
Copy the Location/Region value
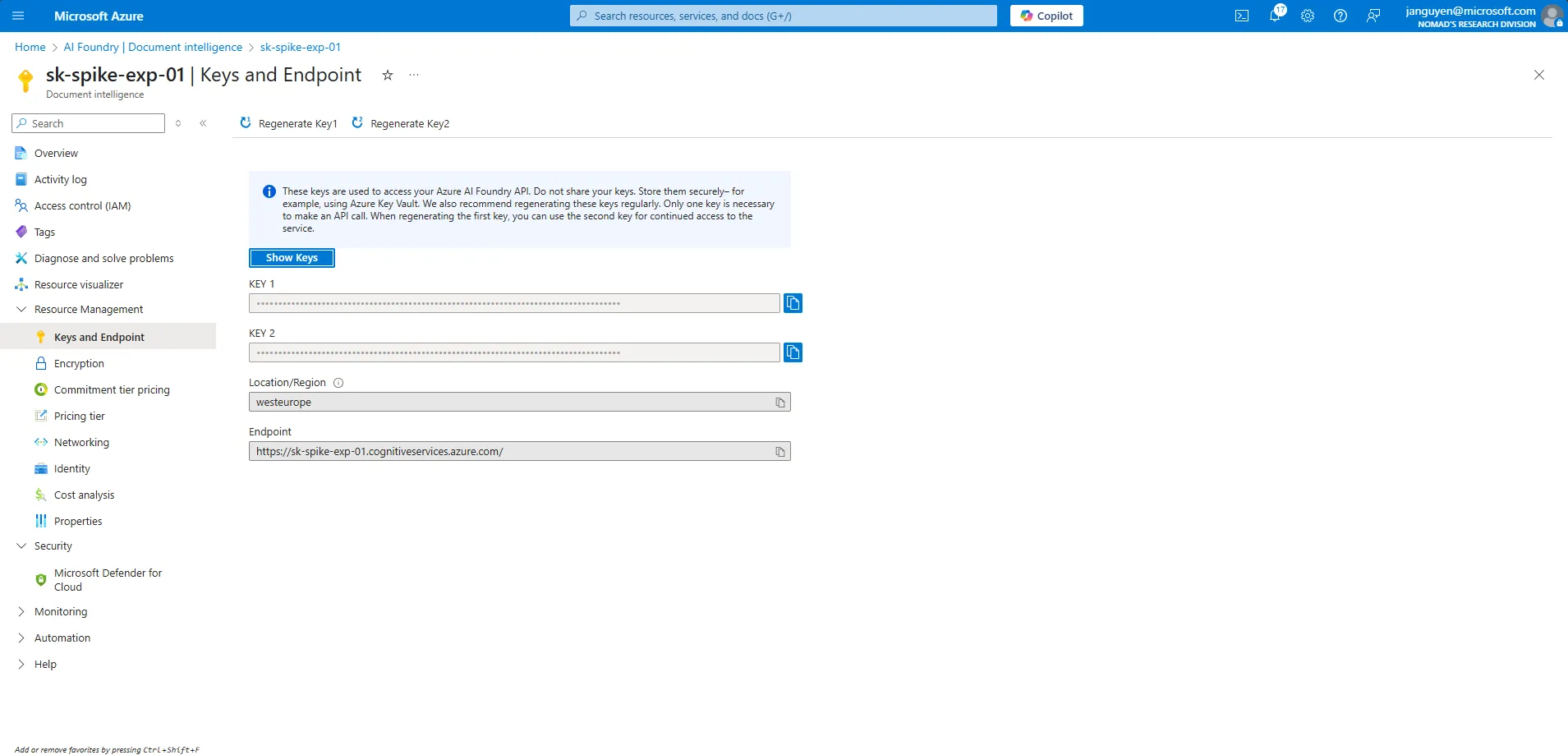[x=780, y=403]
